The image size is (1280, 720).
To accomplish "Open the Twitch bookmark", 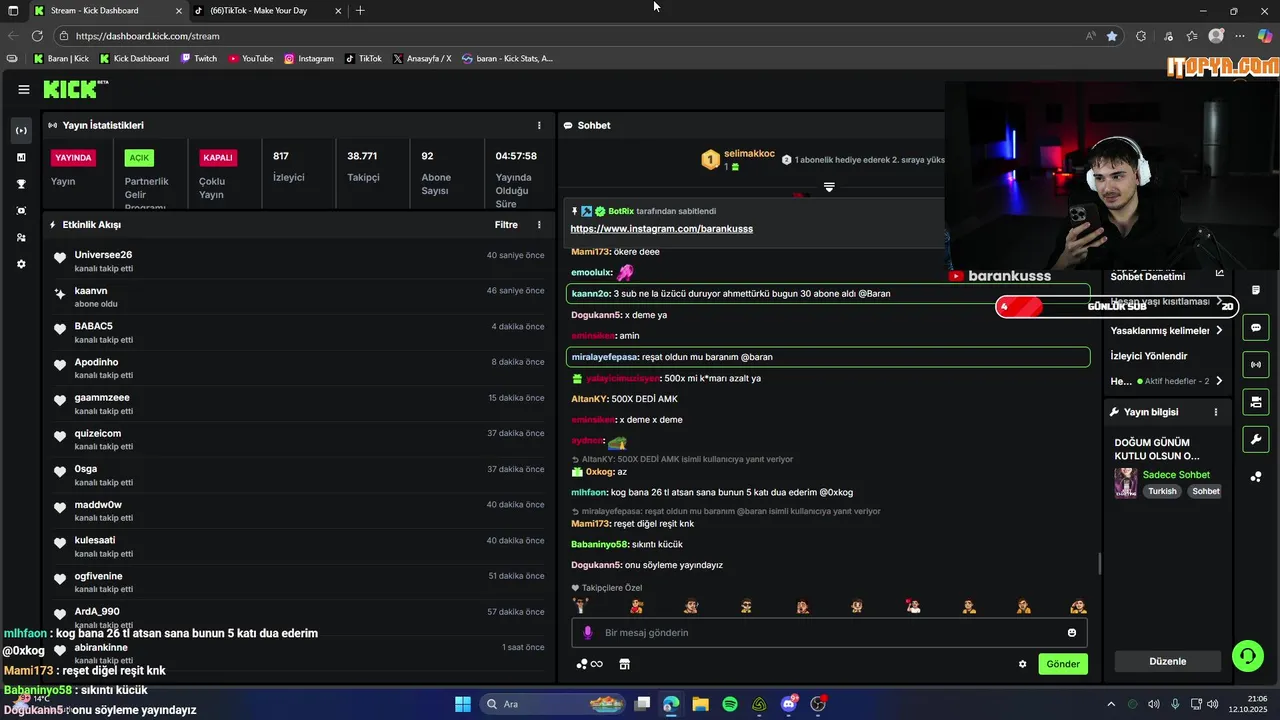I will [199, 59].
